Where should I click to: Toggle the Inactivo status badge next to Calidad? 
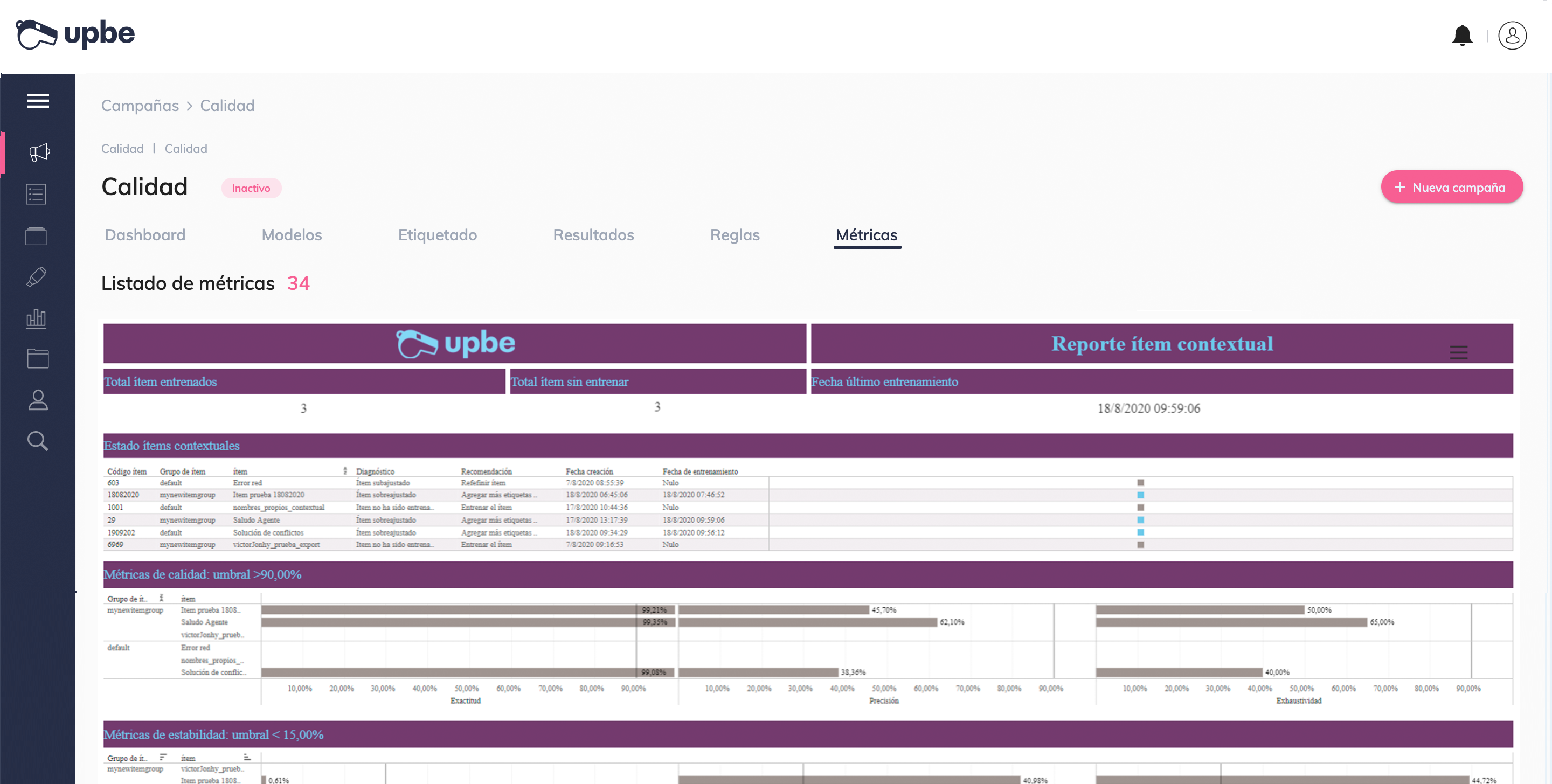[x=251, y=188]
